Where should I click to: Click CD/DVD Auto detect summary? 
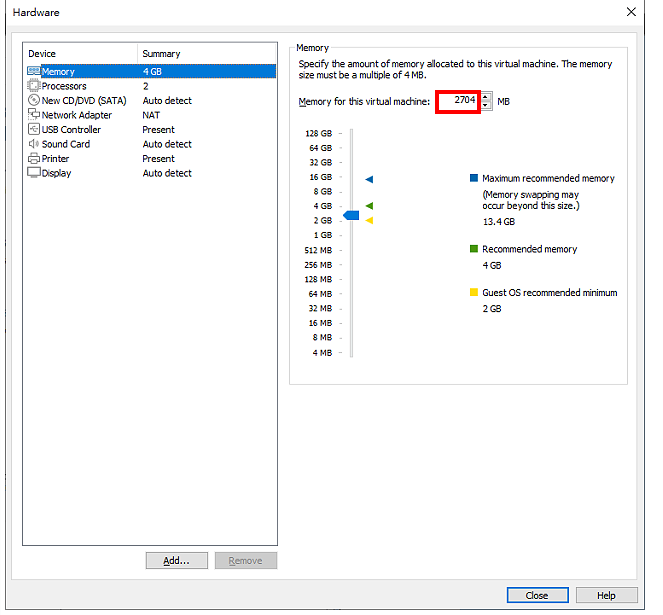(167, 101)
